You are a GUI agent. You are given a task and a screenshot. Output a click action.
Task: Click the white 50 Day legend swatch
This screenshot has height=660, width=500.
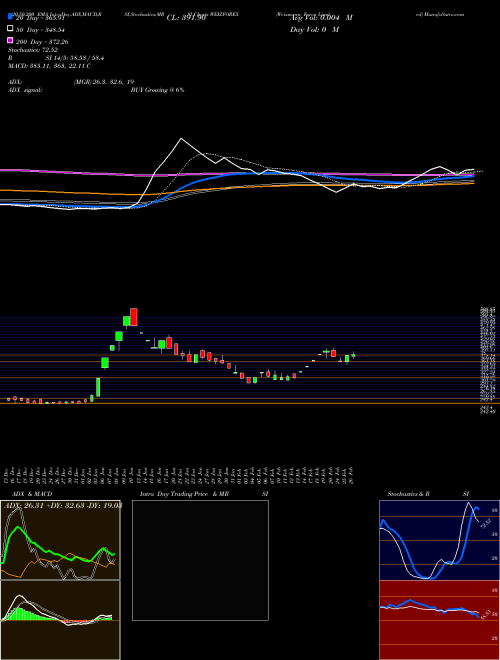11,29
